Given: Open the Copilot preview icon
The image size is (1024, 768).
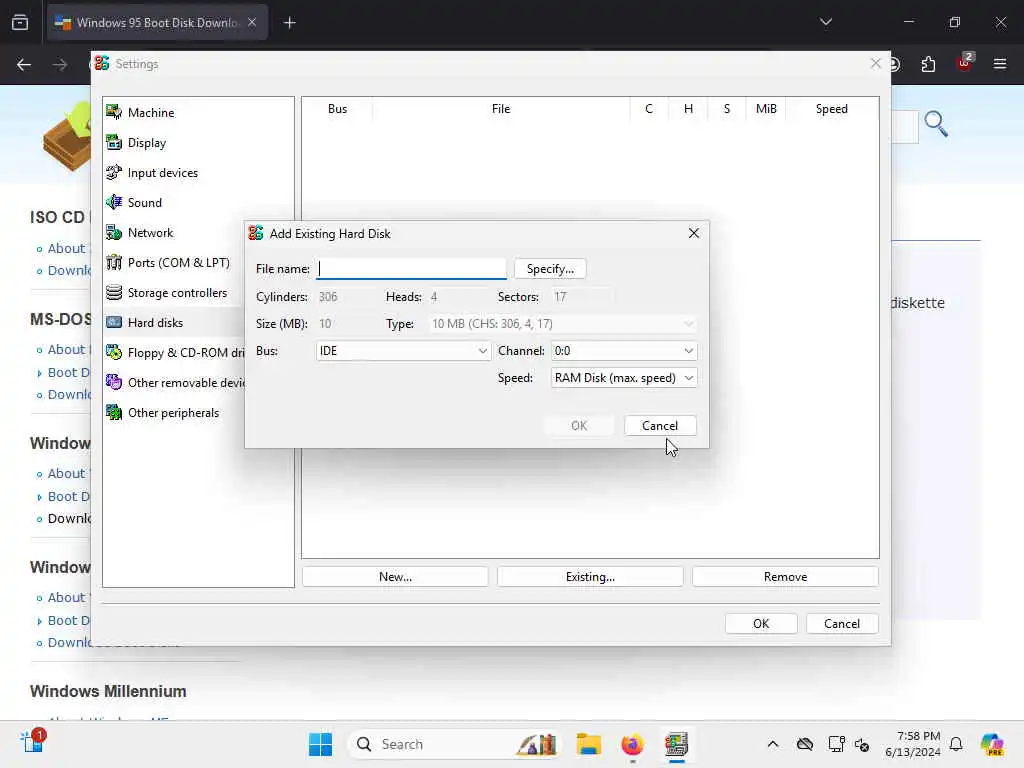Looking at the screenshot, I should point(992,744).
